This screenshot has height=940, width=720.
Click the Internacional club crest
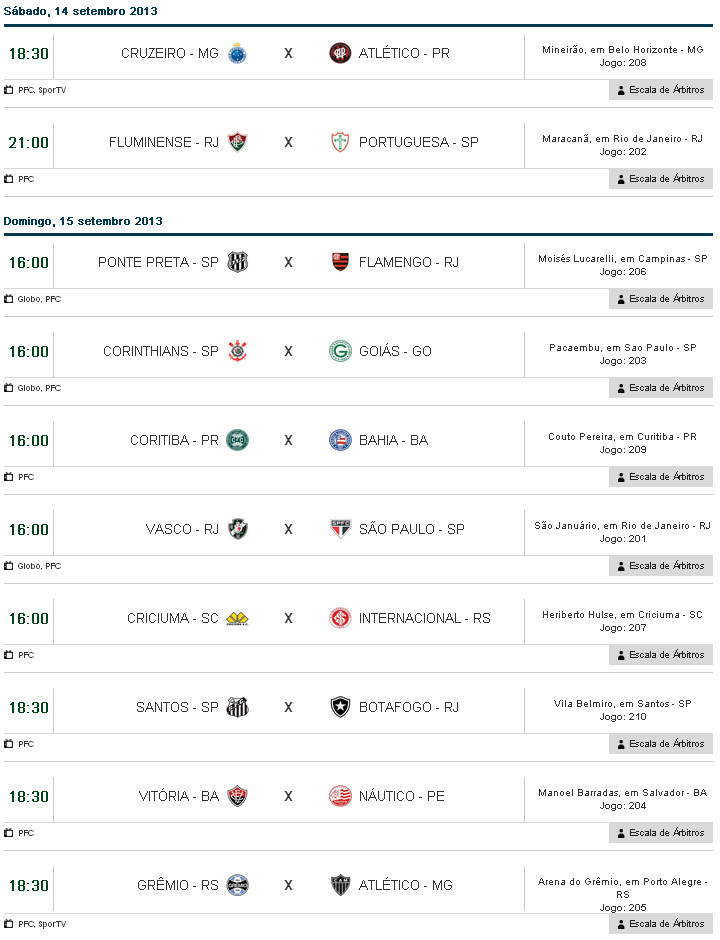pyautogui.click(x=340, y=618)
